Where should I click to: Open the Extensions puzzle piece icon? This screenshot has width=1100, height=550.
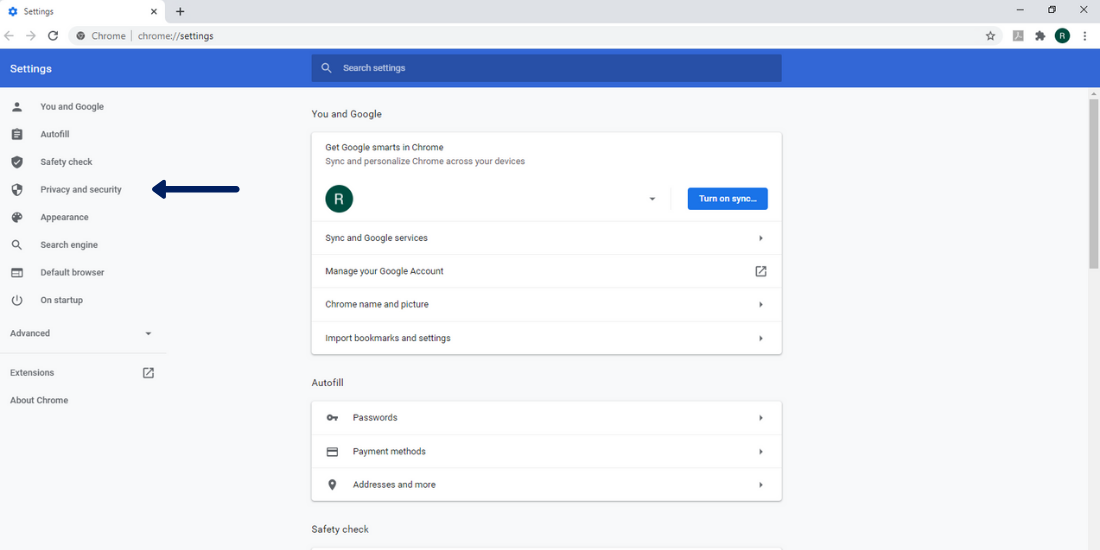(1040, 36)
